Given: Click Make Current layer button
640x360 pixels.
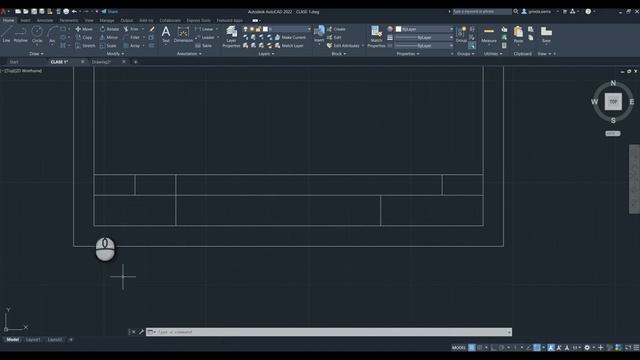Looking at the screenshot, I should (x=290, y=37).
